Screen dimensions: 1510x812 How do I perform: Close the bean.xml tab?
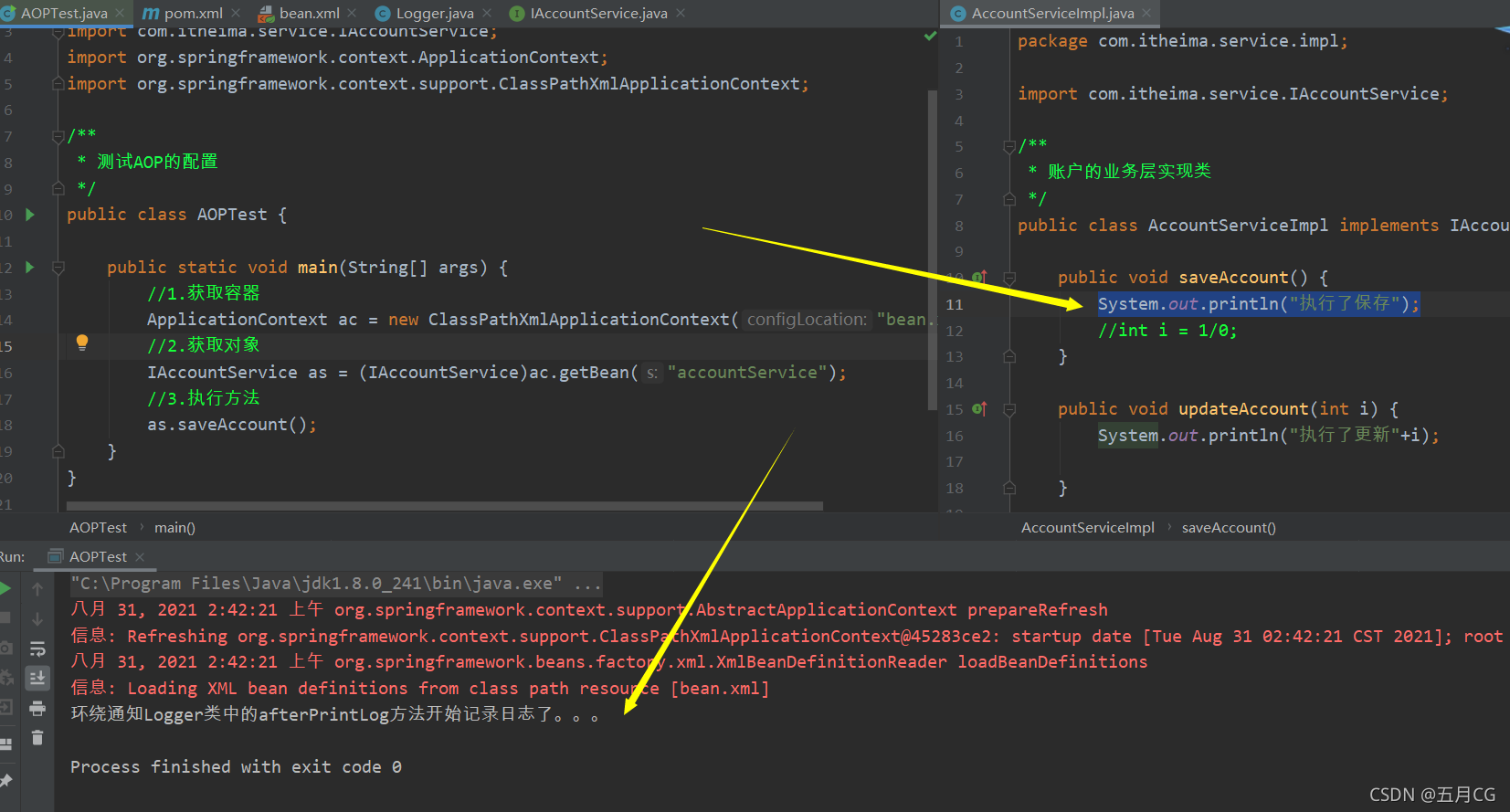pyautogui.click(x=354, y=14)
